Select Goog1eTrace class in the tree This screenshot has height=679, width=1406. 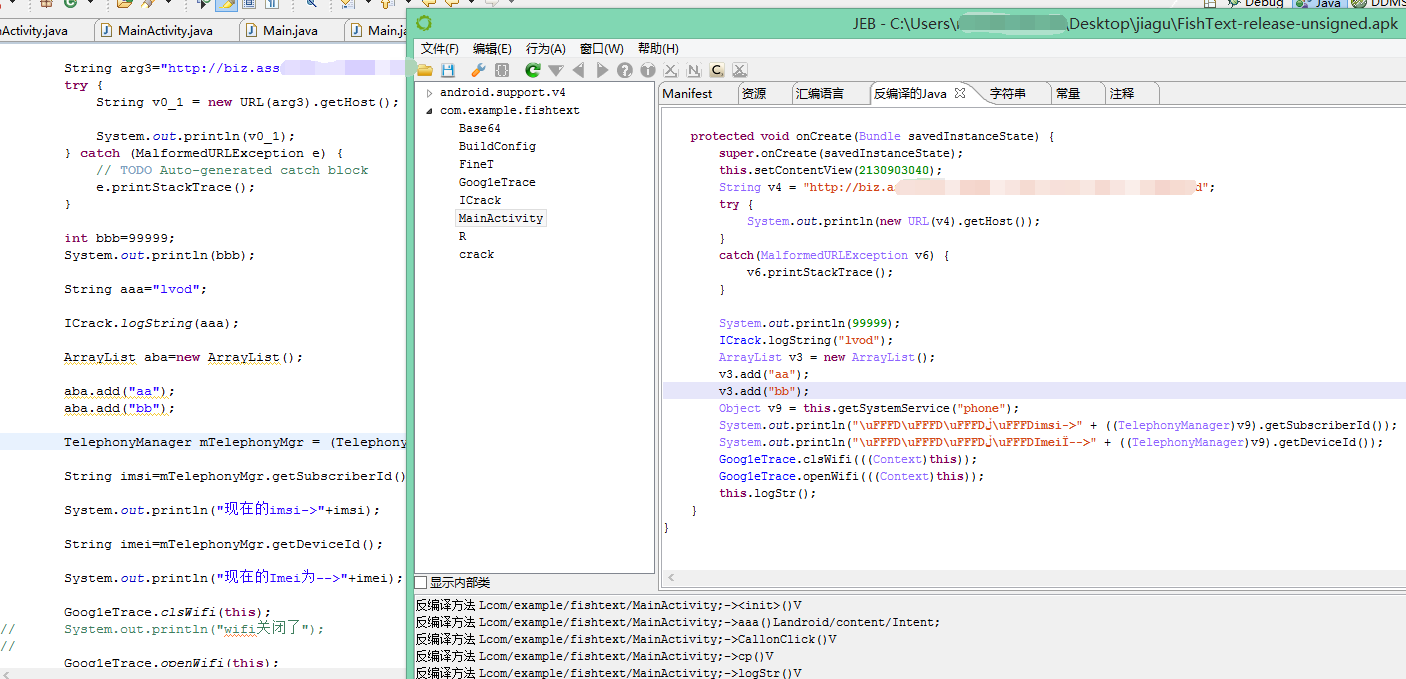(x=497, y=182)
